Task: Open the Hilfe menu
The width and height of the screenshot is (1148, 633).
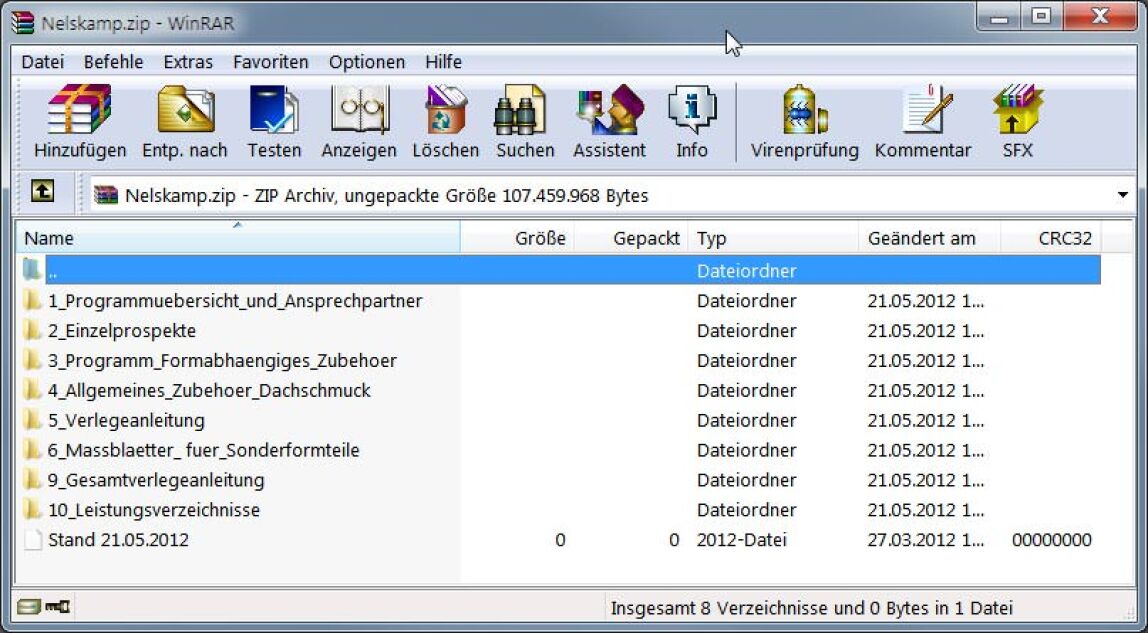Action: click(444, 62)
